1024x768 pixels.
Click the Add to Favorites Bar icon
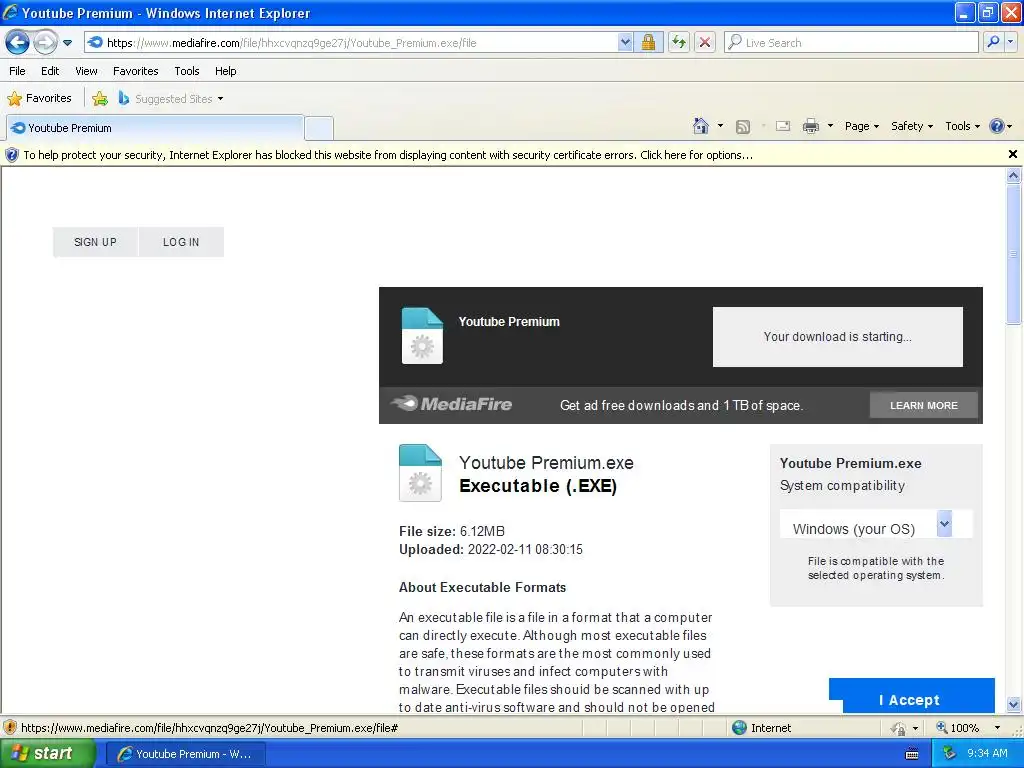click(x=100, y=99)
